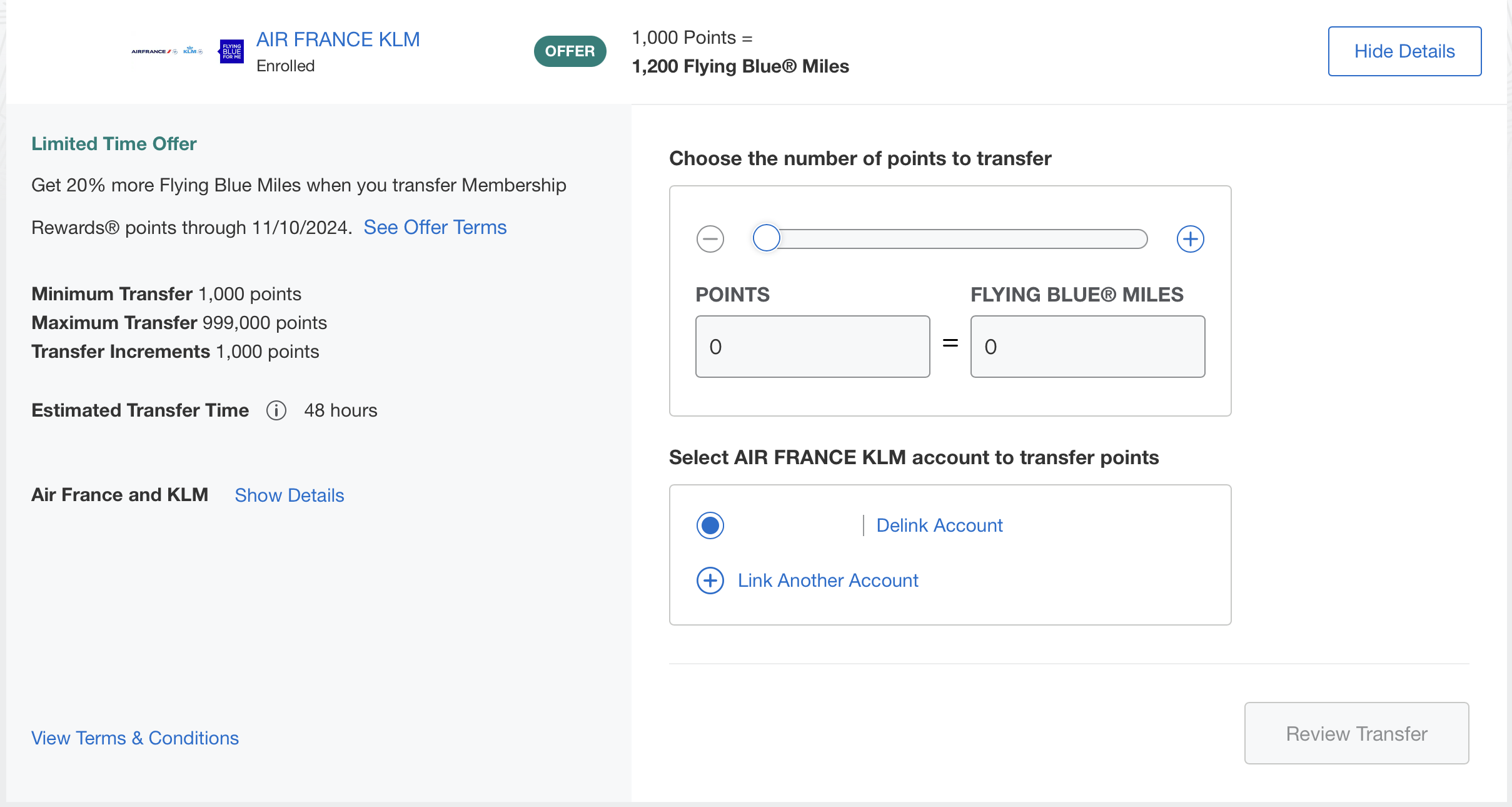Open View Terms & Conditions link
1512x807 pixels.
[135, 738]
